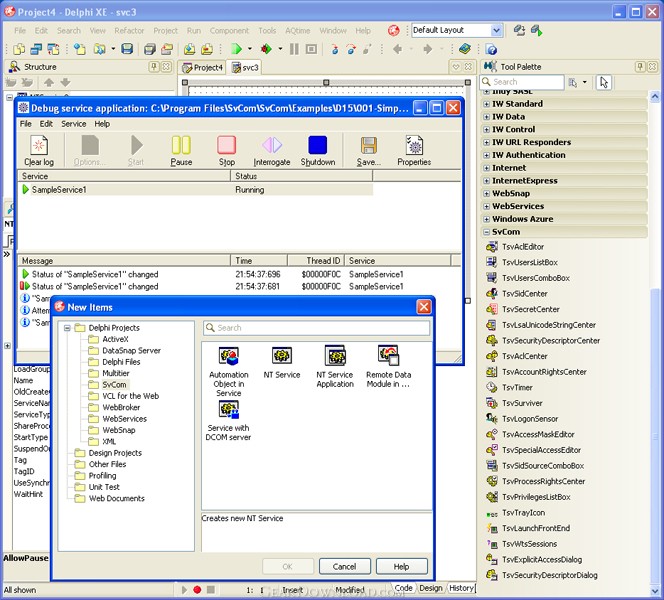This screenshot has height=600, width=664.
Task: Select the SvCom folder in New Items tree
Action: (109, 384)
